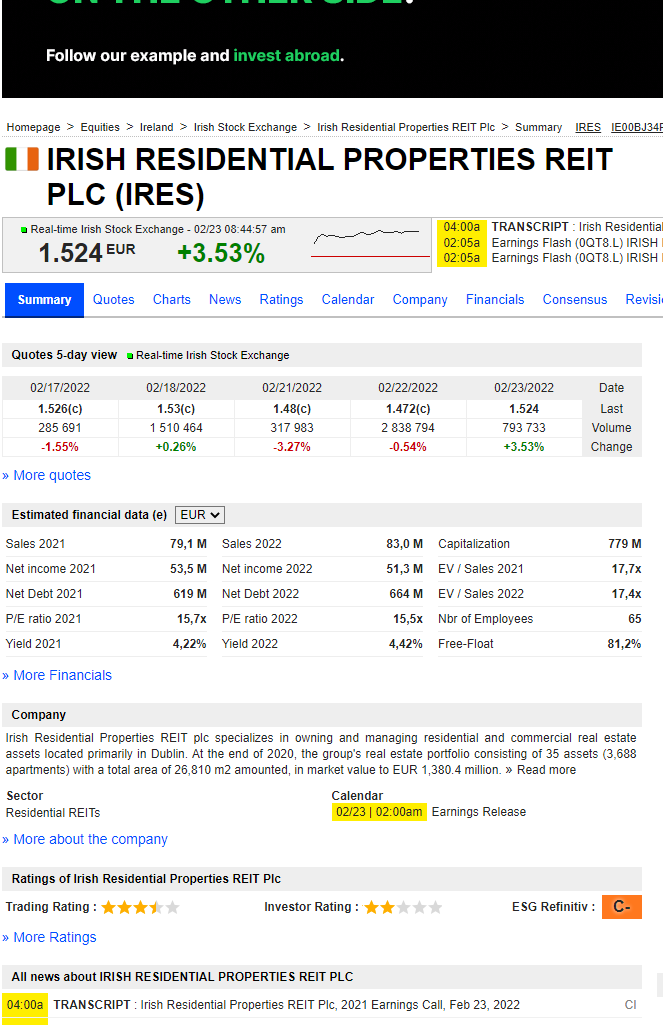Viewport: 663px width, 1025px height.
Task: Select the 2 838 794 volume cell
Action: (408, 428)
